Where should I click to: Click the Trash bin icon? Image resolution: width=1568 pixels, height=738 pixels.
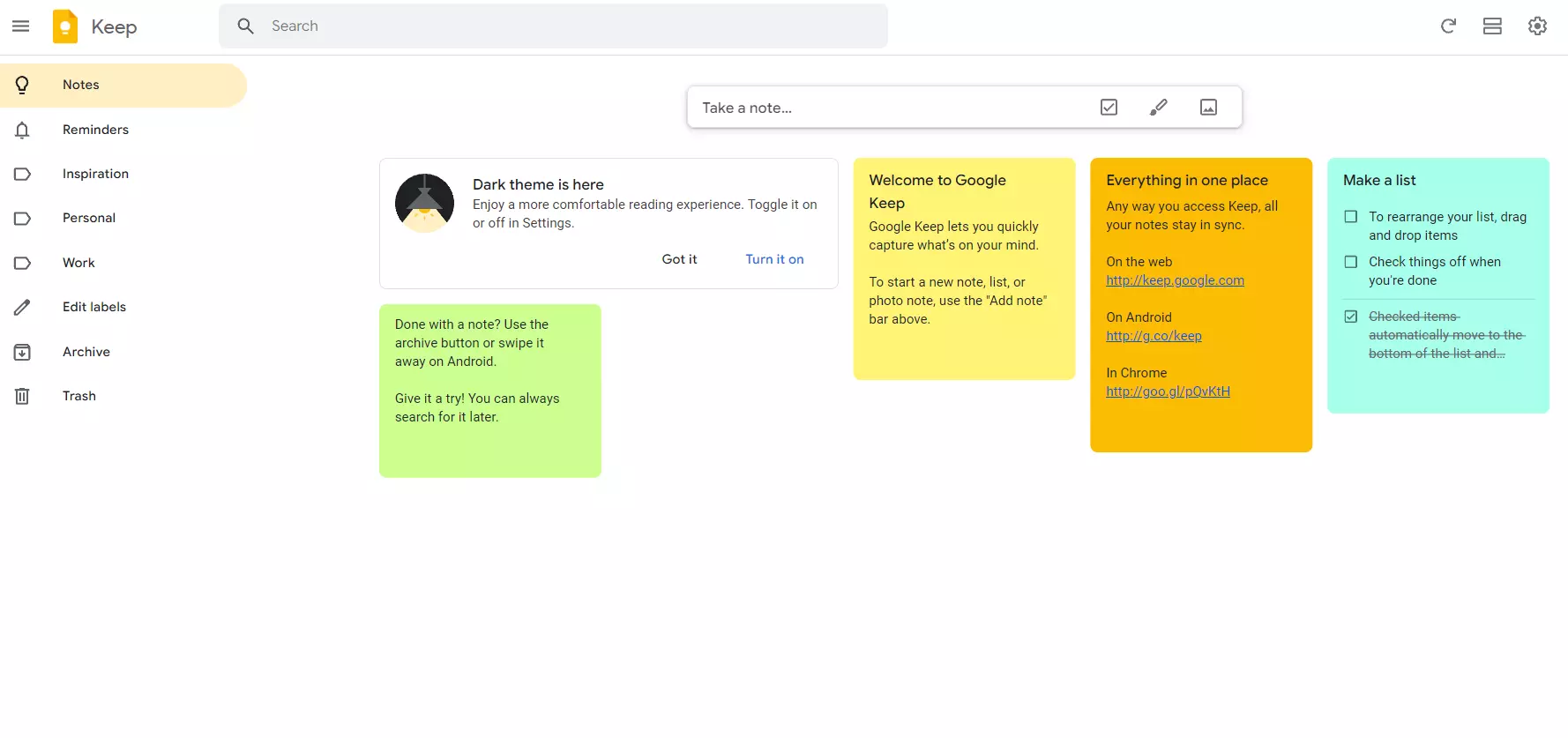click(x=22, y=396)
